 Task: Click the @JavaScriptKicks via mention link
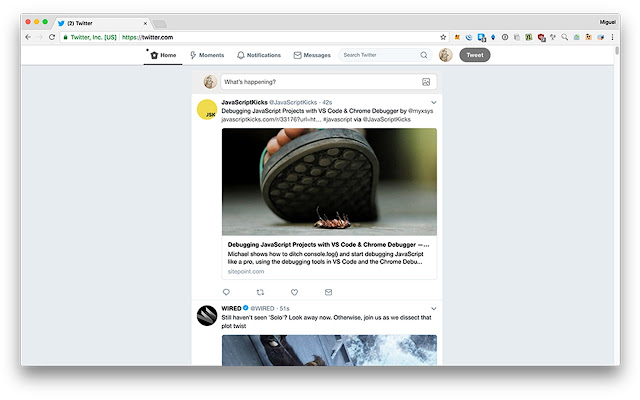387,120
